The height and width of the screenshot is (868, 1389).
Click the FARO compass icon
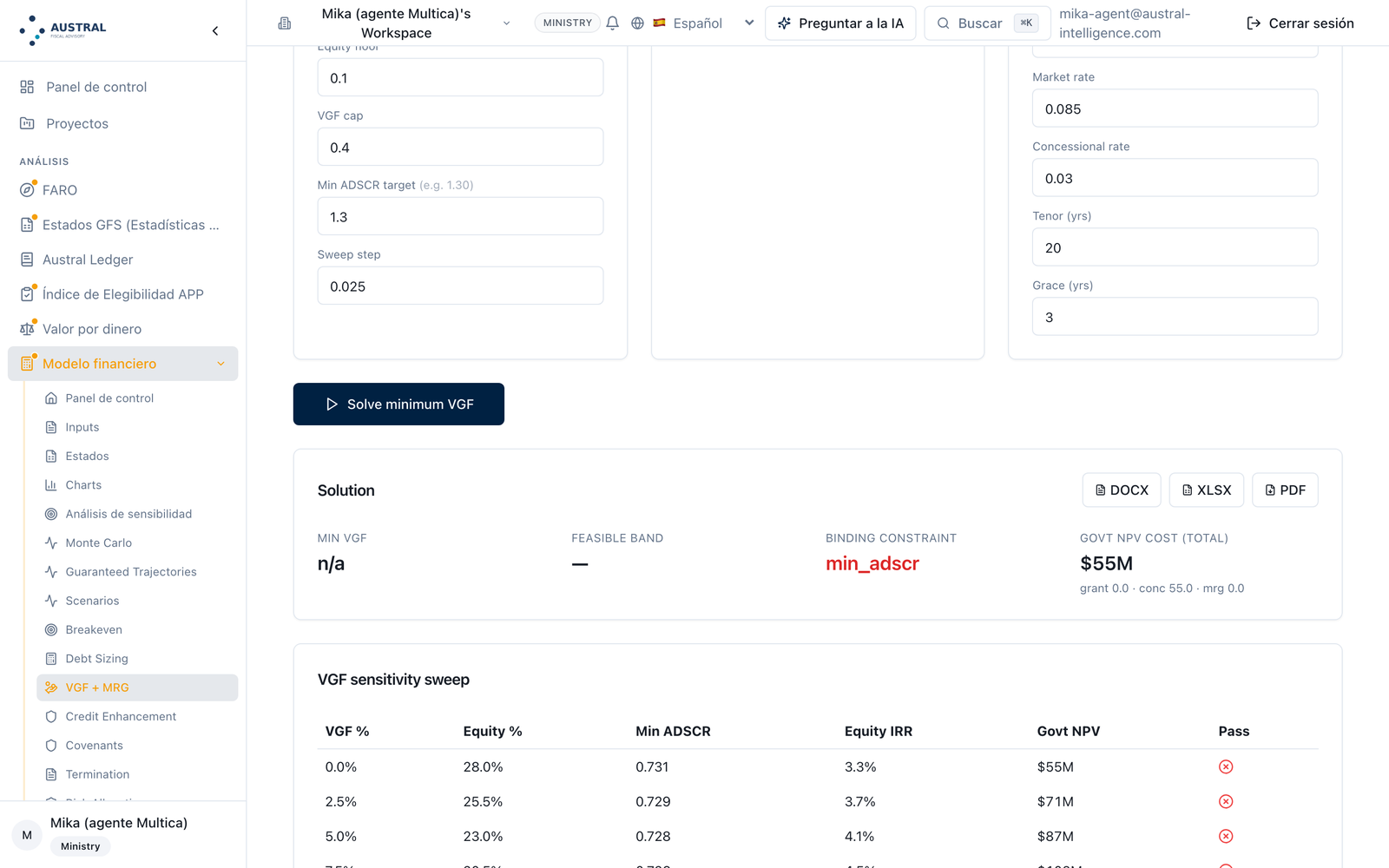[27, 190]
